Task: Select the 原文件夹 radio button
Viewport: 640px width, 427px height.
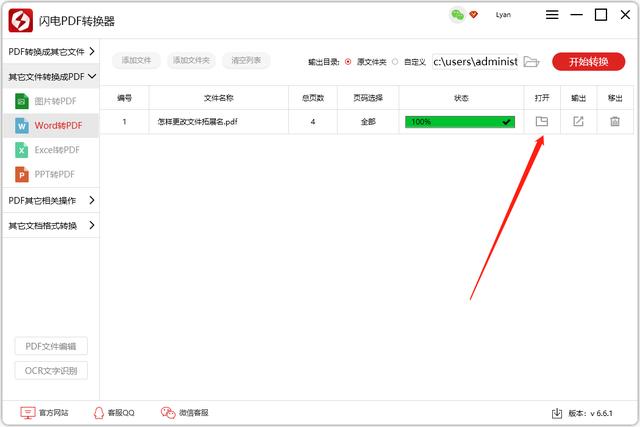Action: tap(348, 62)
